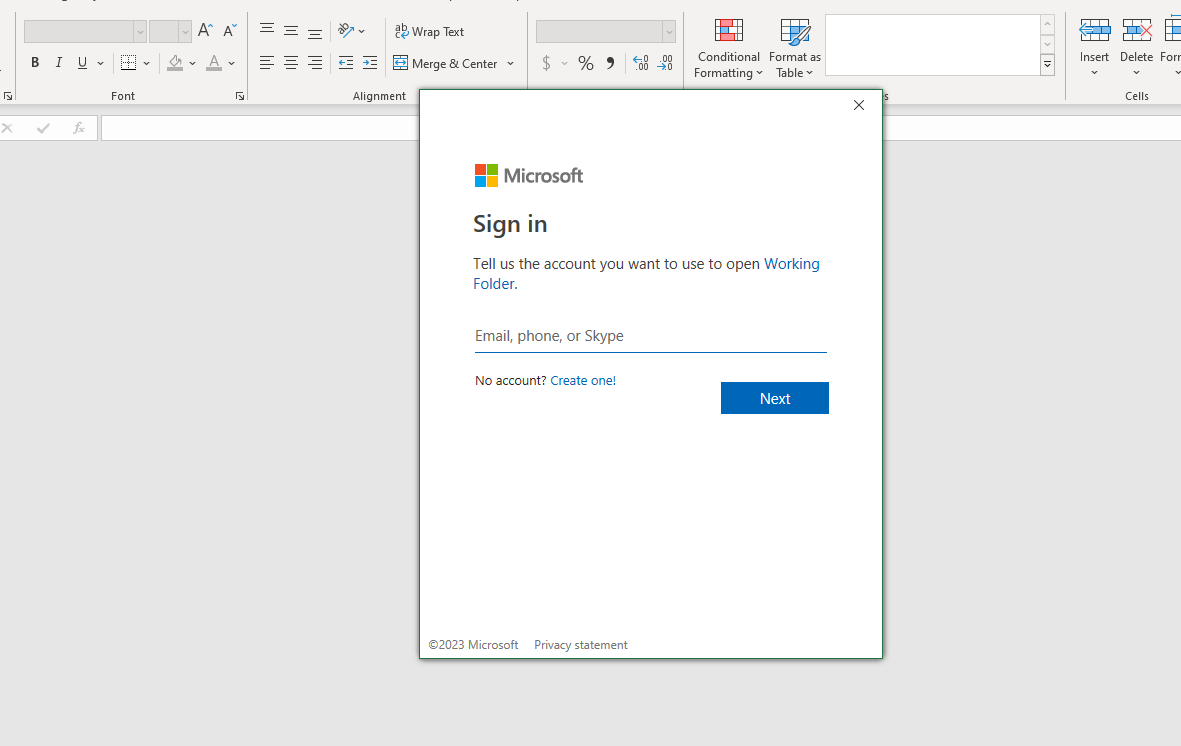This screenshot has height=746, width=1181.
Task: Click Merge & Center button
Action: 445,63
